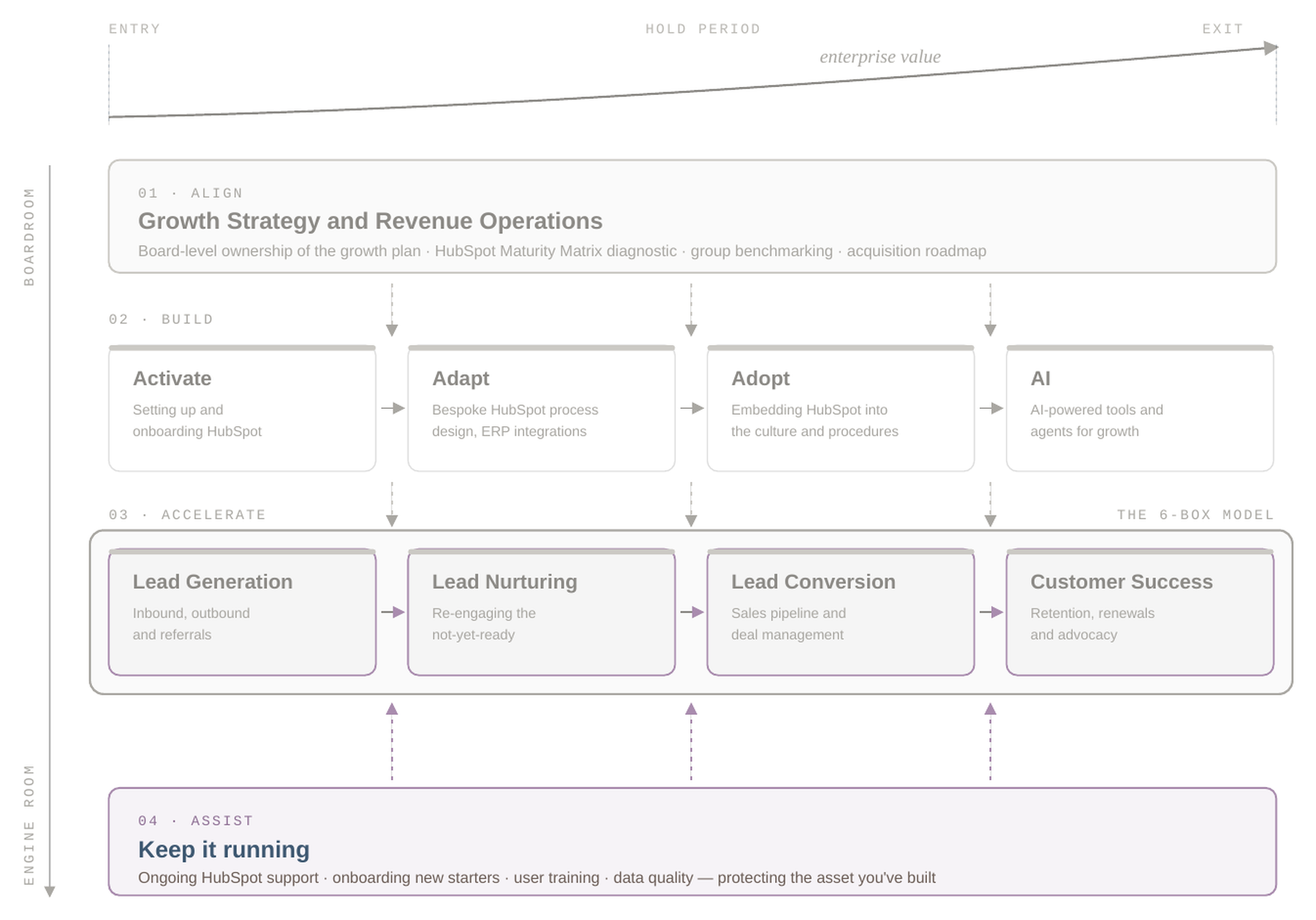1316x920 pixels.
Task: Choose the Lead Conversion box
Action: (x=841, y=612)
